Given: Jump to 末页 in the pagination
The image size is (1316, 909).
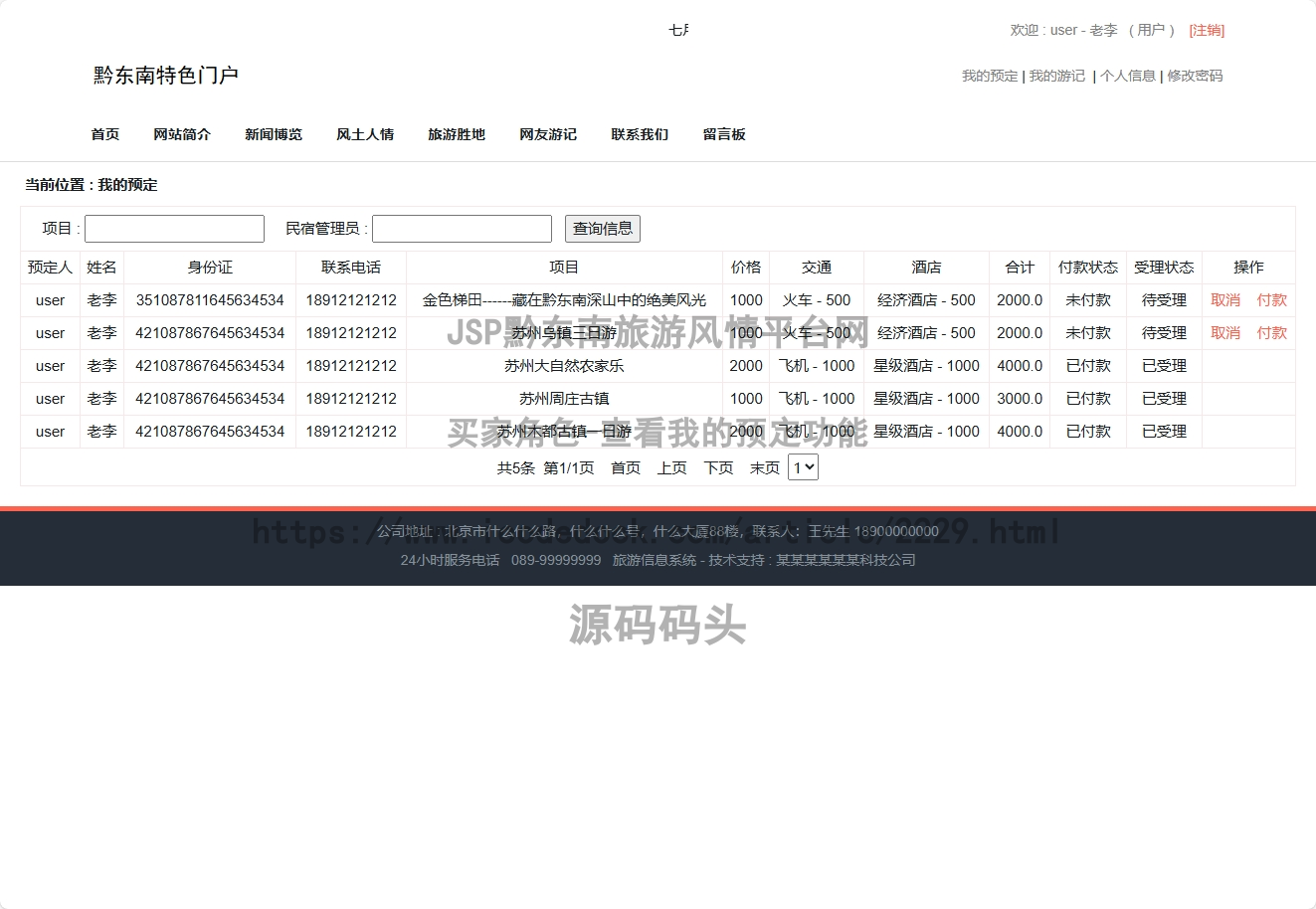Looking at the screenshot, I should pyautogui.click(x=765, y=468).
